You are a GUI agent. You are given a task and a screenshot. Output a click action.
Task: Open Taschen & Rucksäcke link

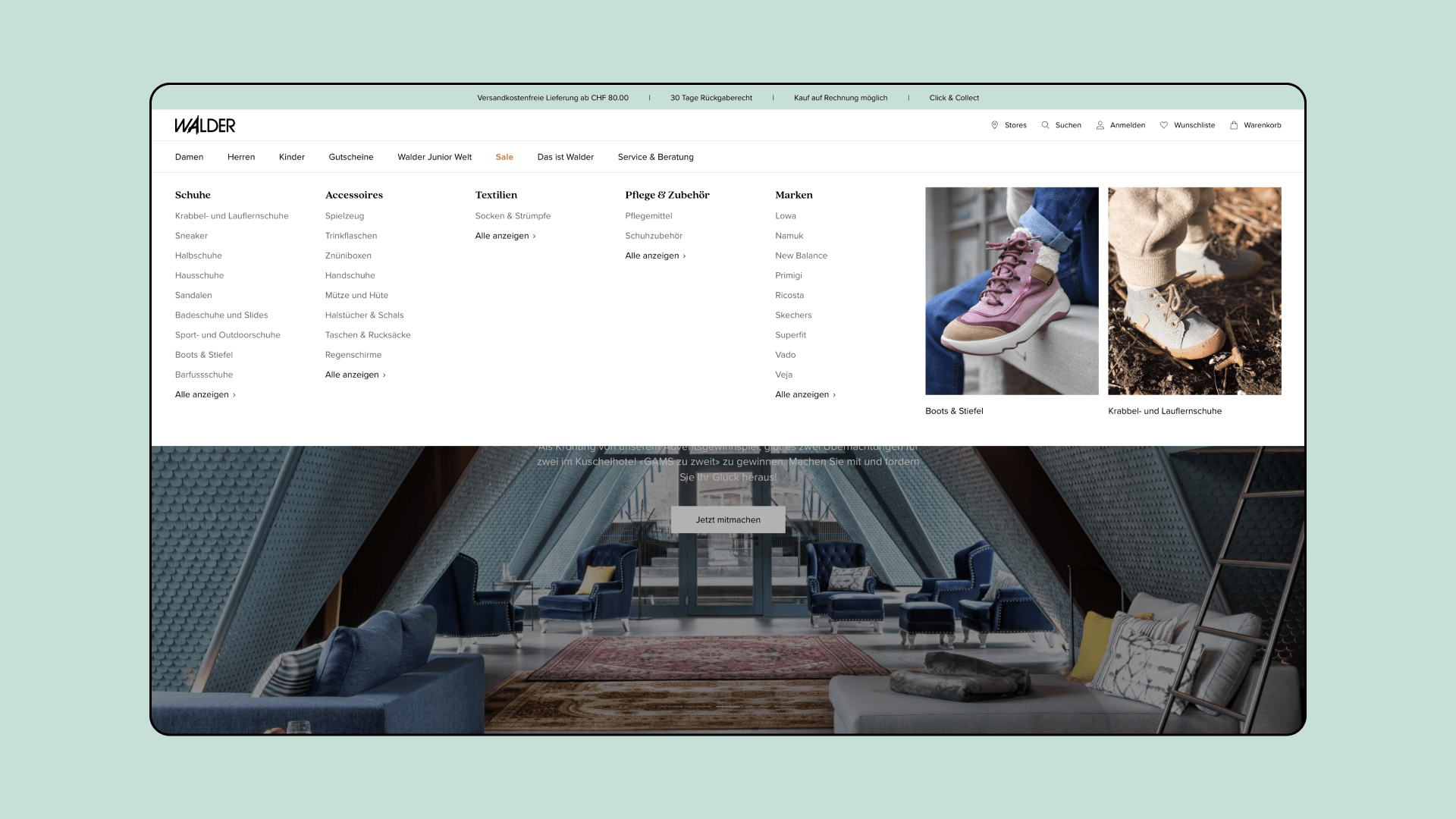click(x=368, y=335)
